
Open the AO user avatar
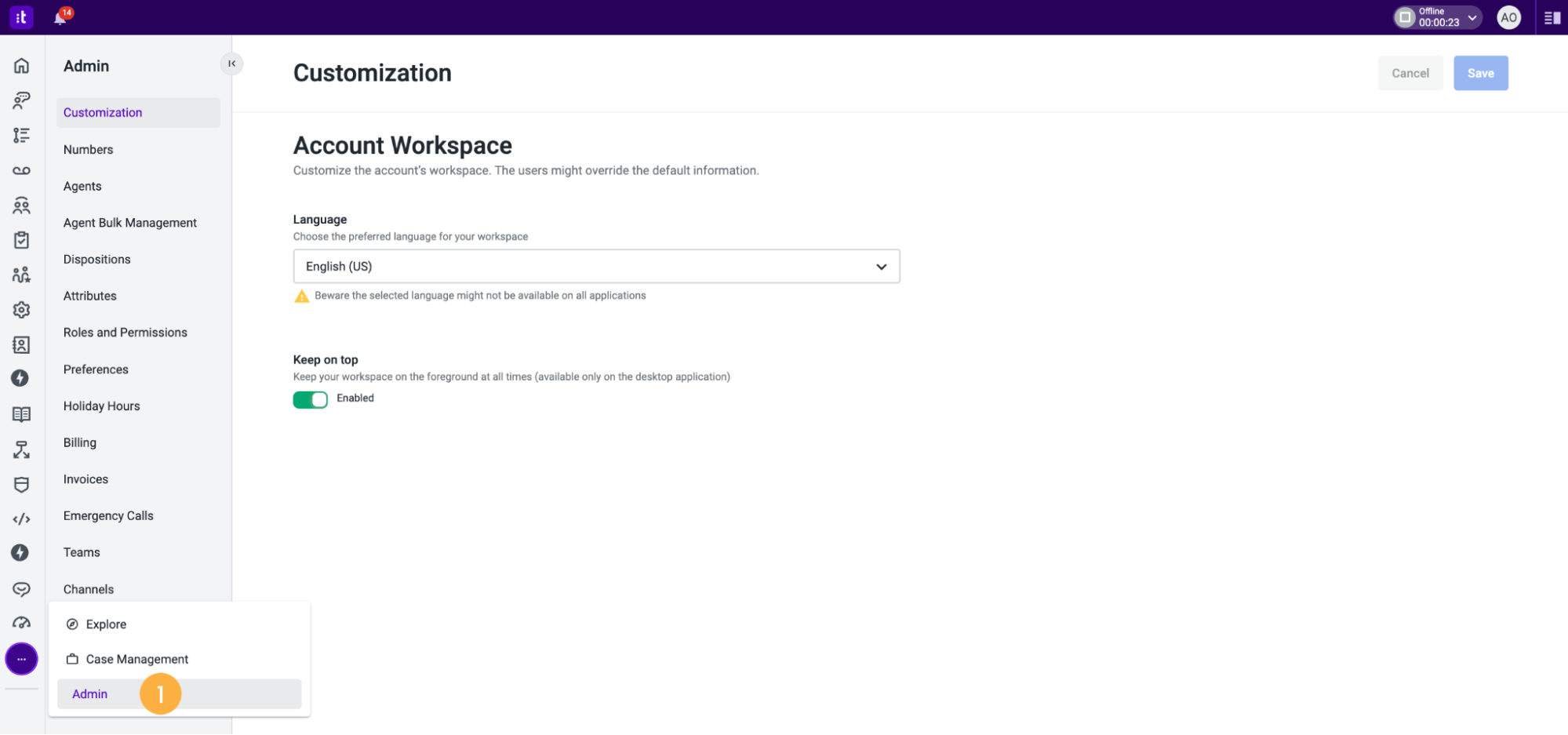[x=1508, y=17]
